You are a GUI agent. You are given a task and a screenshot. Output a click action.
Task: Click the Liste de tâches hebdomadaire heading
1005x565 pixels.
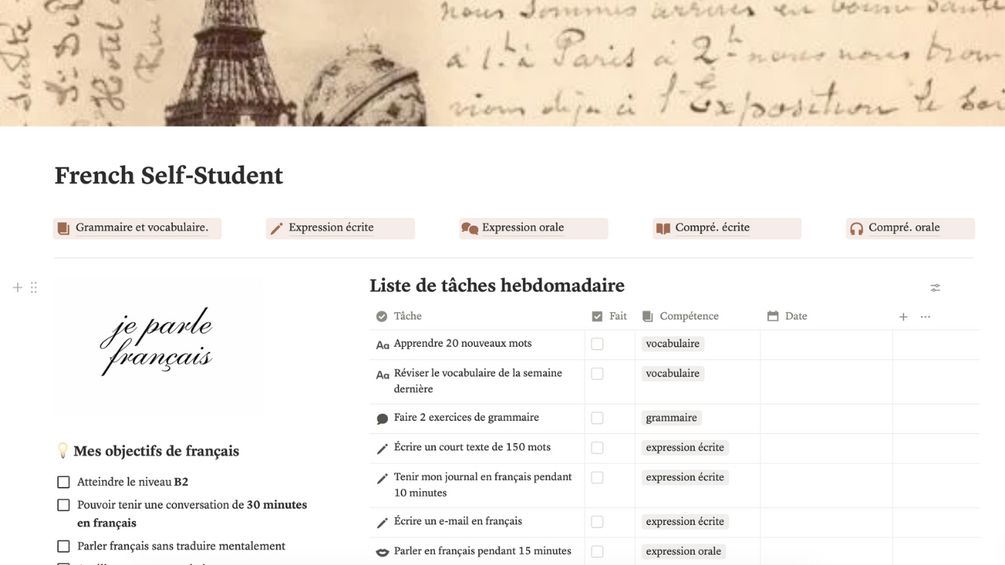497,286
